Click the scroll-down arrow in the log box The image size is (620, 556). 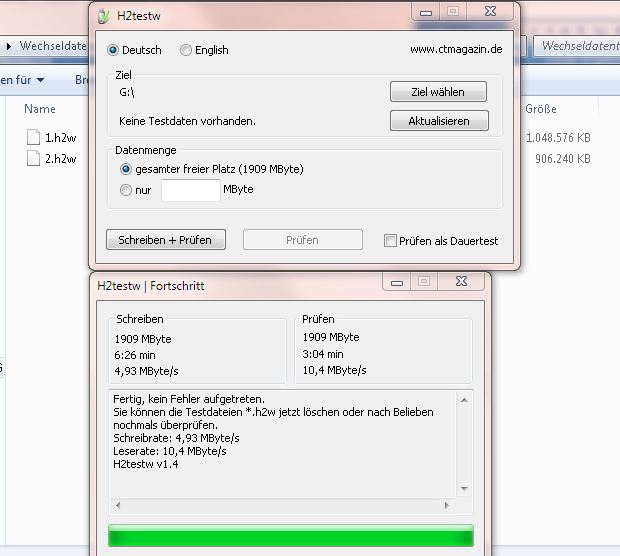(x=464, y=489)
